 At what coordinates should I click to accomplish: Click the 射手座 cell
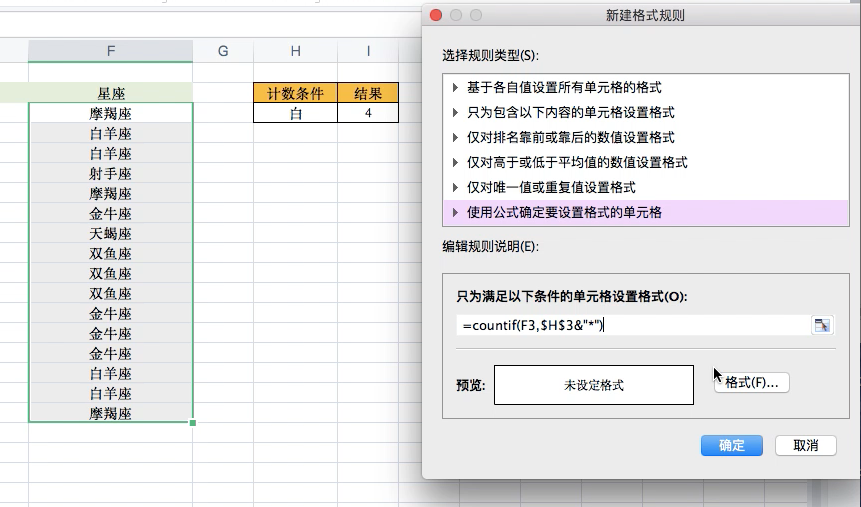click(110, 174)
